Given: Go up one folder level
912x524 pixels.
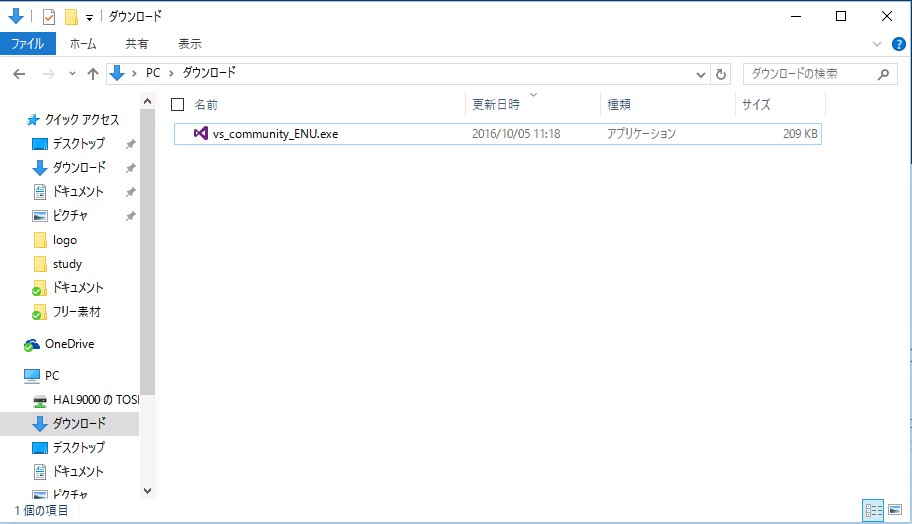Looking at the screenshot, I should pyautogui.click(x=92, y=74).
